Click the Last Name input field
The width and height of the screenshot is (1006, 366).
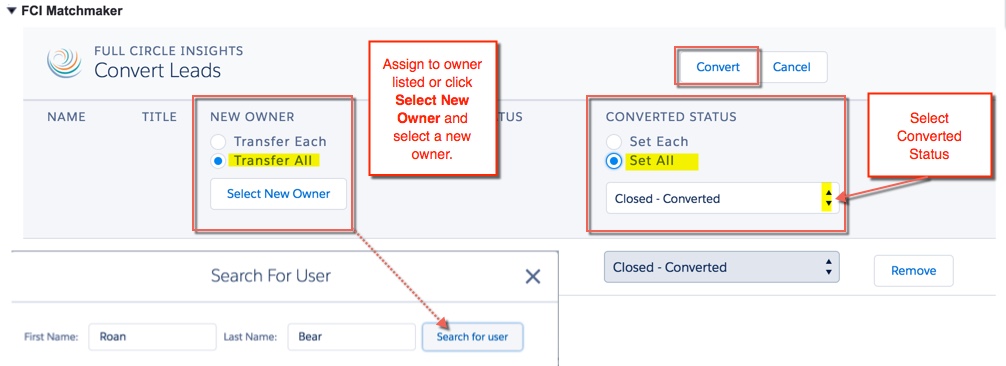pyautogui.click(x=352, y=336)
